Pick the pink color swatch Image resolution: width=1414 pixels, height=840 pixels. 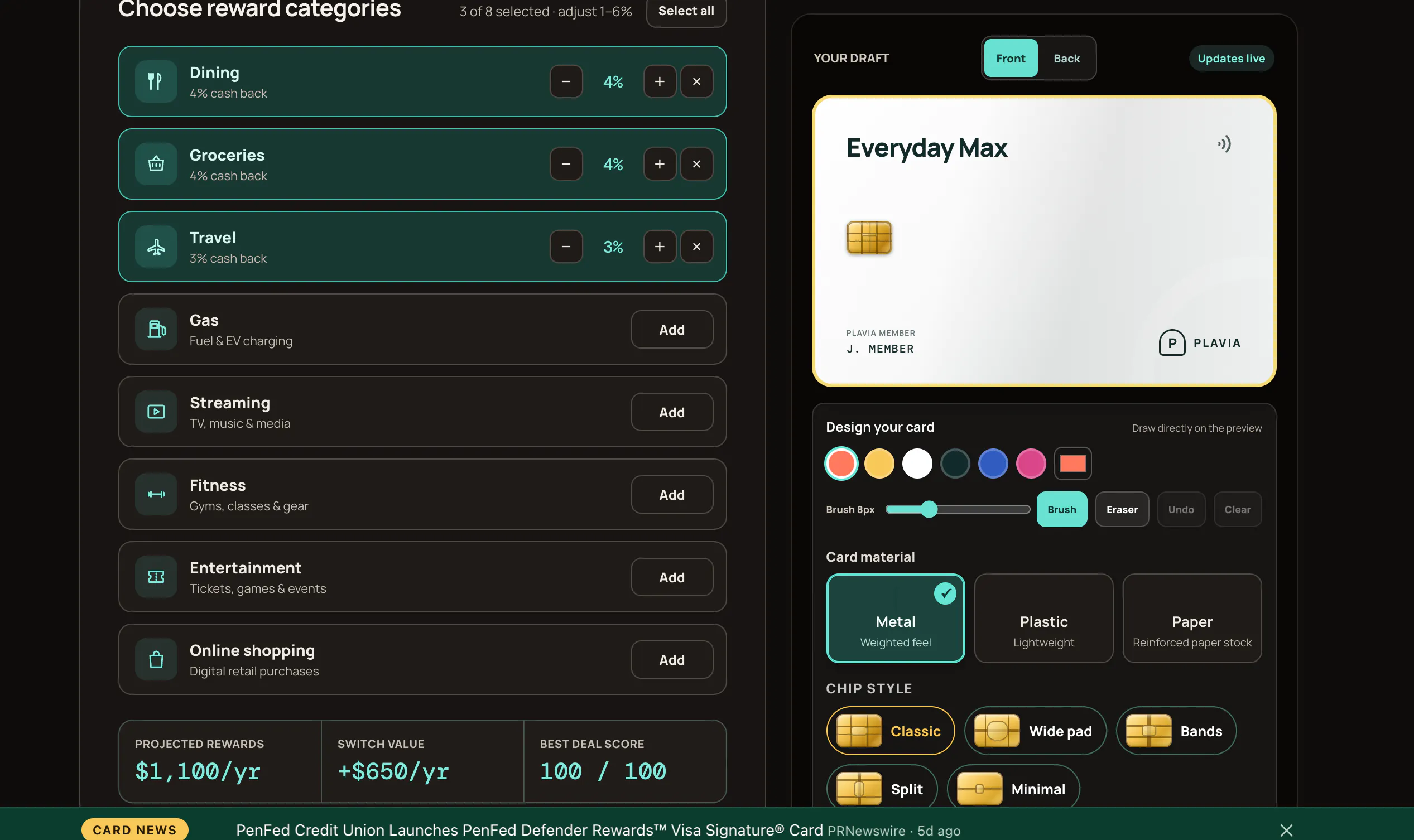pyautogui.click(x=1031, y=464)
